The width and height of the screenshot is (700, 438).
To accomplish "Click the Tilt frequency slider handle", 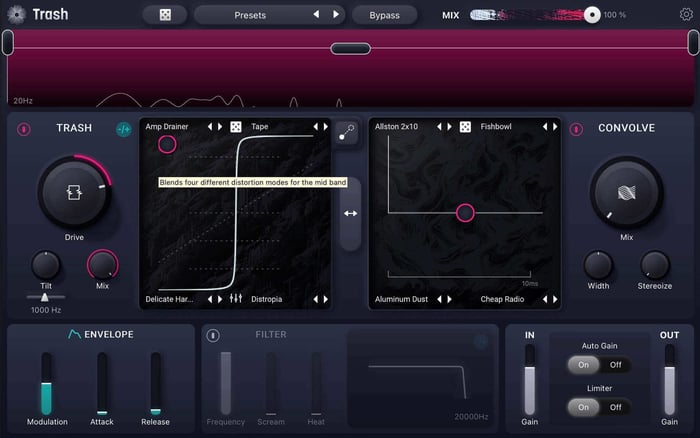I will tap(45, 297).
